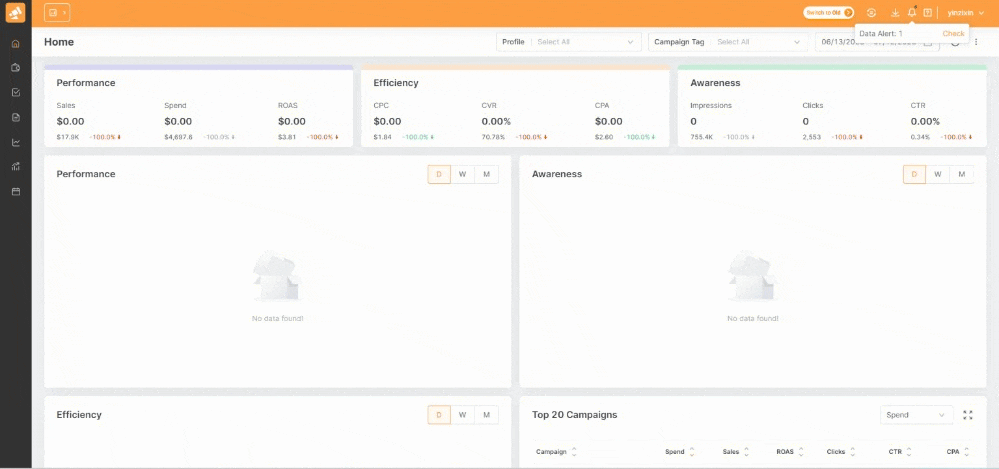Open the calendar icon in the sidebar

[x=15, y=191]
